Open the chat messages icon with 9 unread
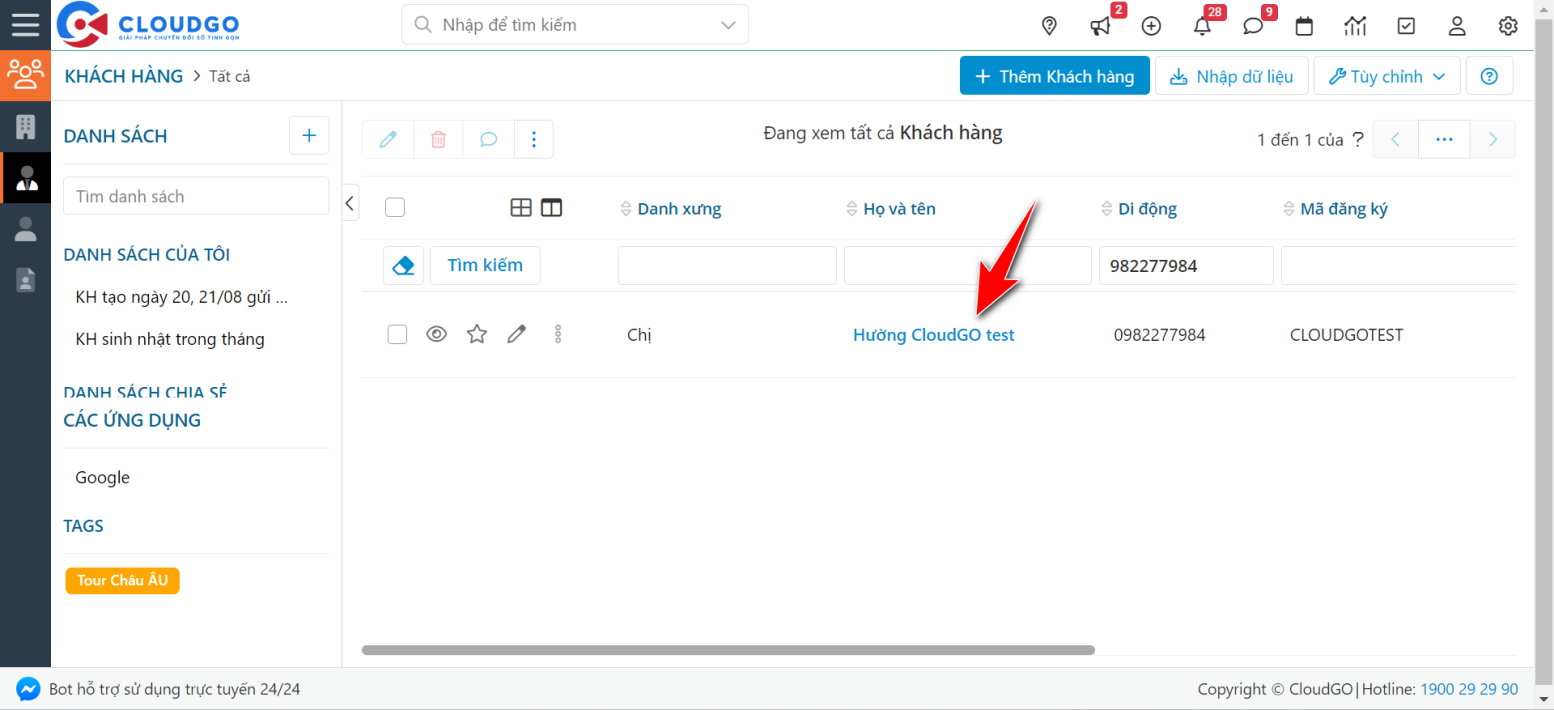 click(1253, 25)
